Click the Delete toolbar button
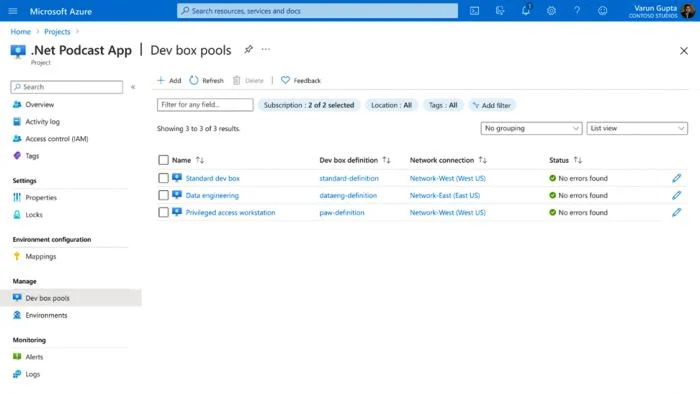This screenshot has width=700, height=394. [248, 80]
